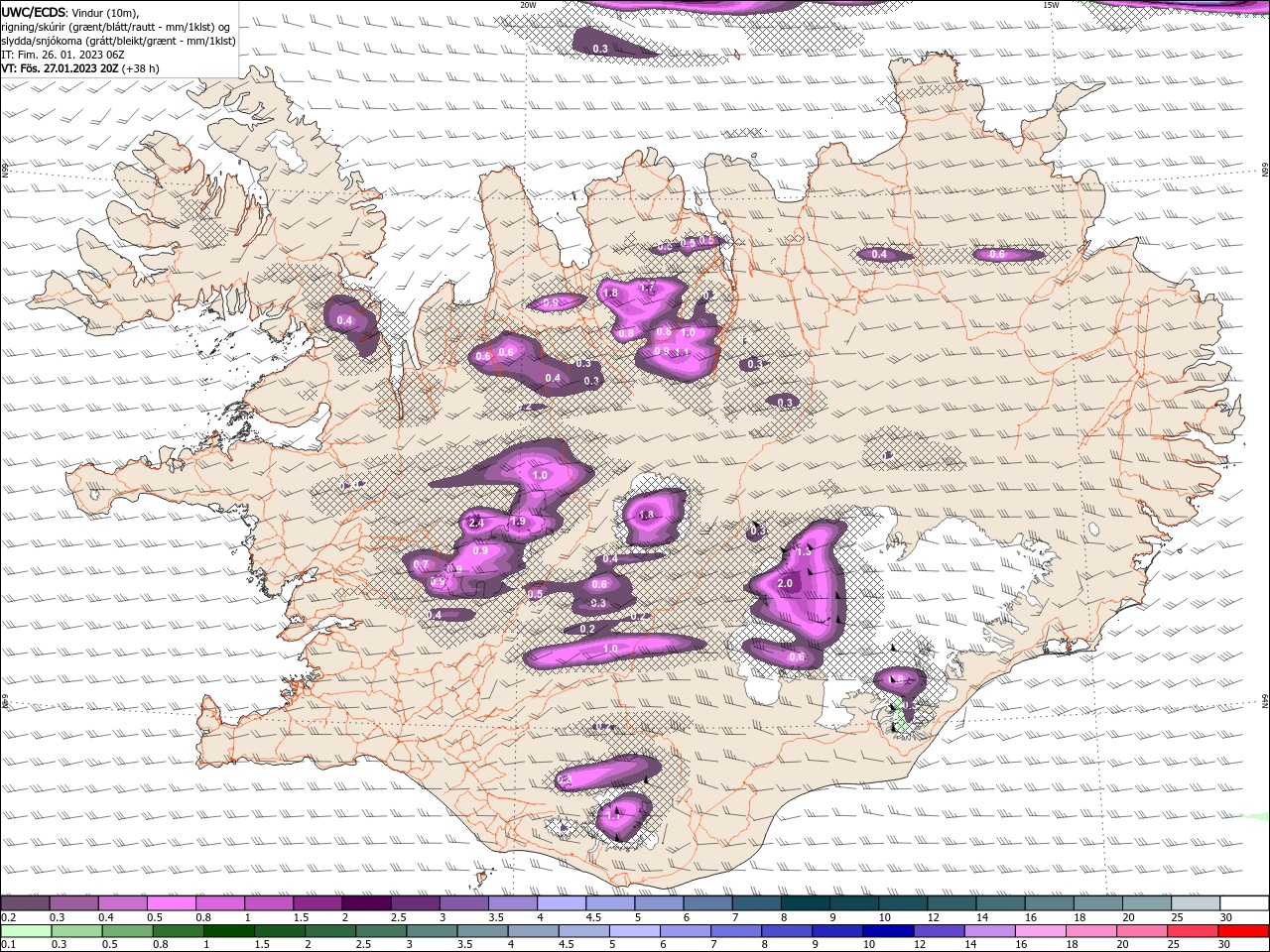The image size is (1270, 952).
Task: Pick the rain scale swatch between 2.5 and 3
Action: [x=382, y=931]
